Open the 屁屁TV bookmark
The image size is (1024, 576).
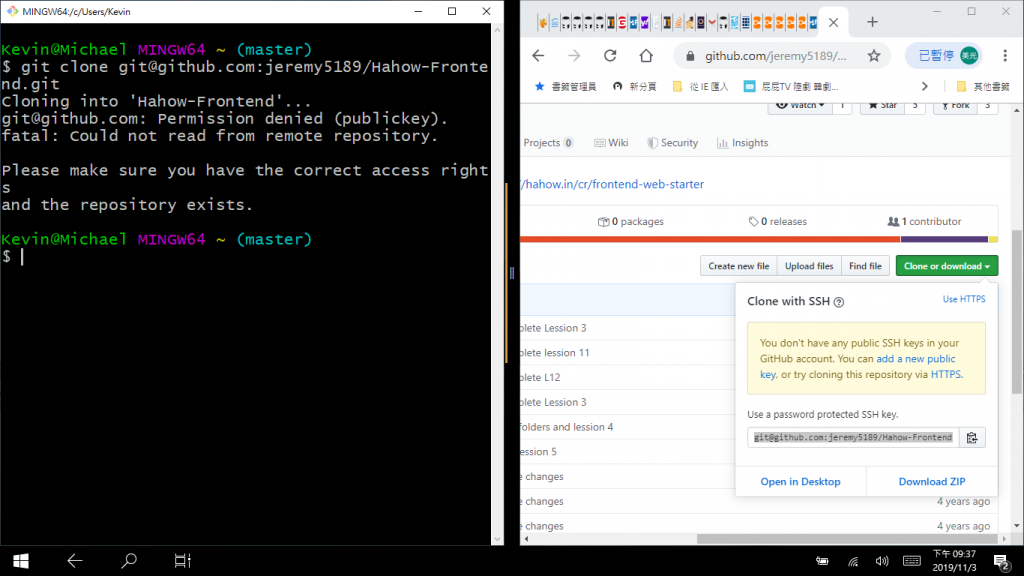pyautogui.click(x=791, y=86)
